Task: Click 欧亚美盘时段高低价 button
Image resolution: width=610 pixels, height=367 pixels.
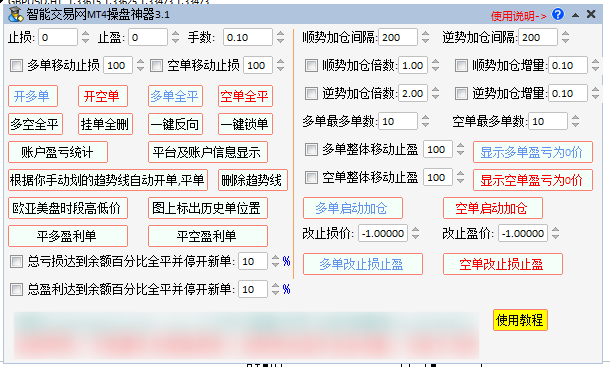Action: point(68,208)
